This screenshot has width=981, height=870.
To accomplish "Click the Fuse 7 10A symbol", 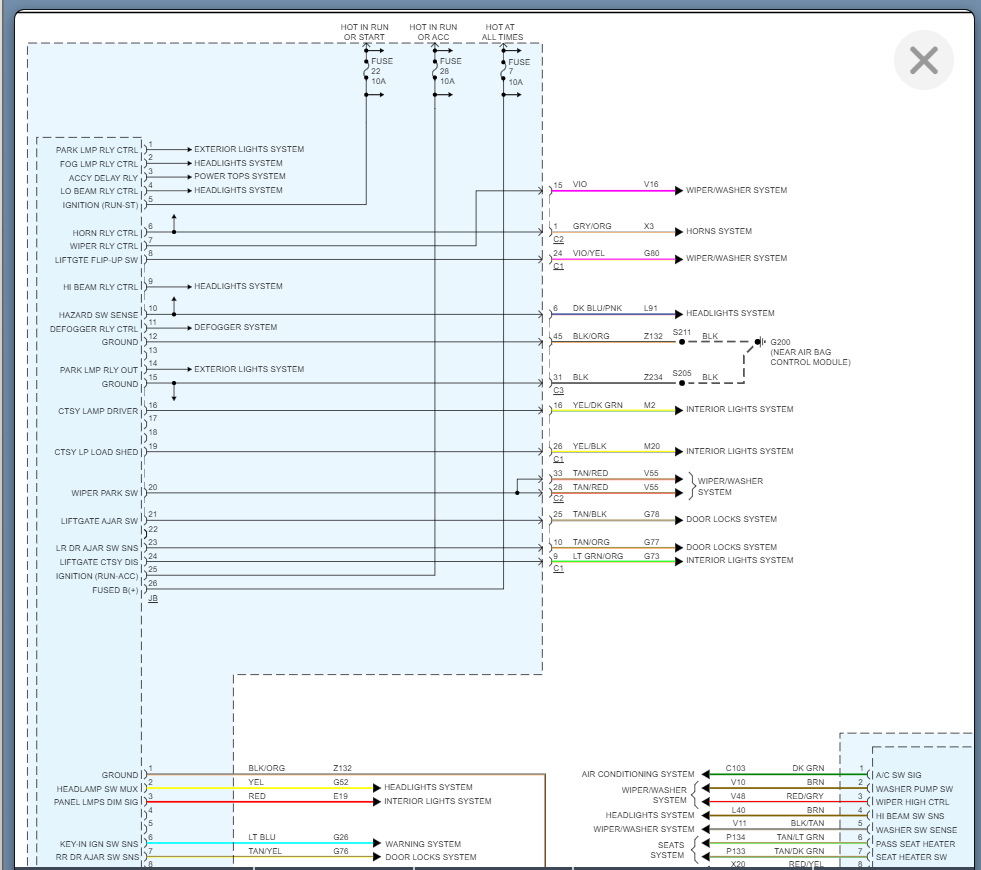I will pos(504,71).
